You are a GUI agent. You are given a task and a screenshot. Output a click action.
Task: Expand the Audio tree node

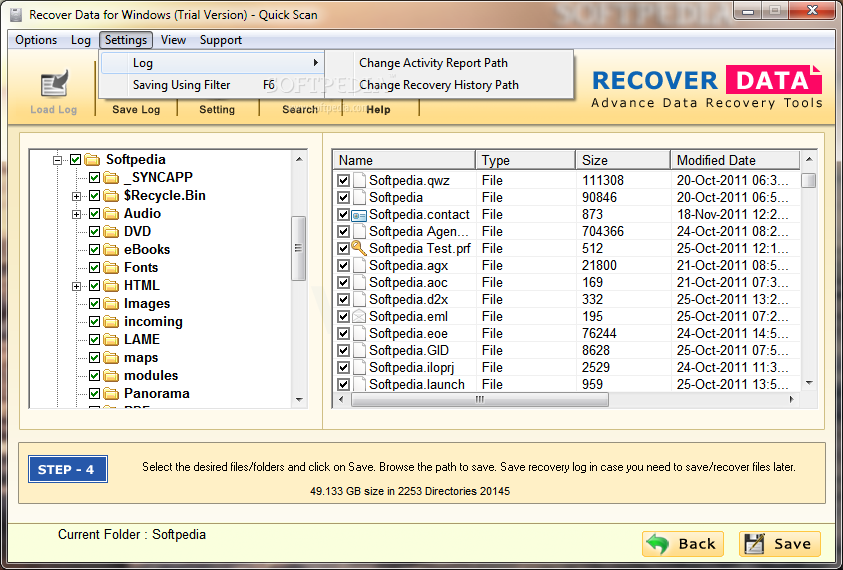[76, 214]
